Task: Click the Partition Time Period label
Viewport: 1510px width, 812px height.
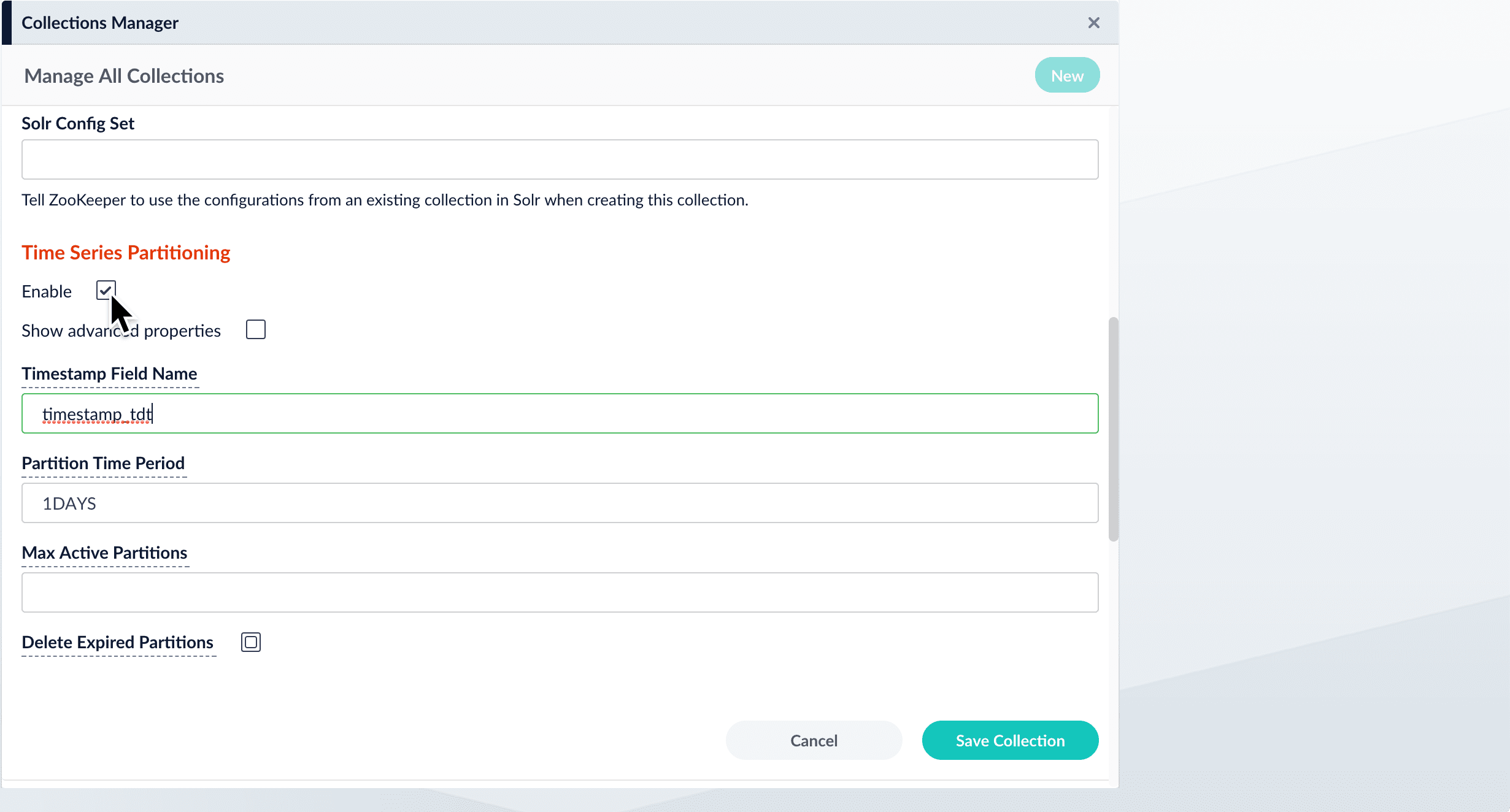Action: click(x=103, y=463)
